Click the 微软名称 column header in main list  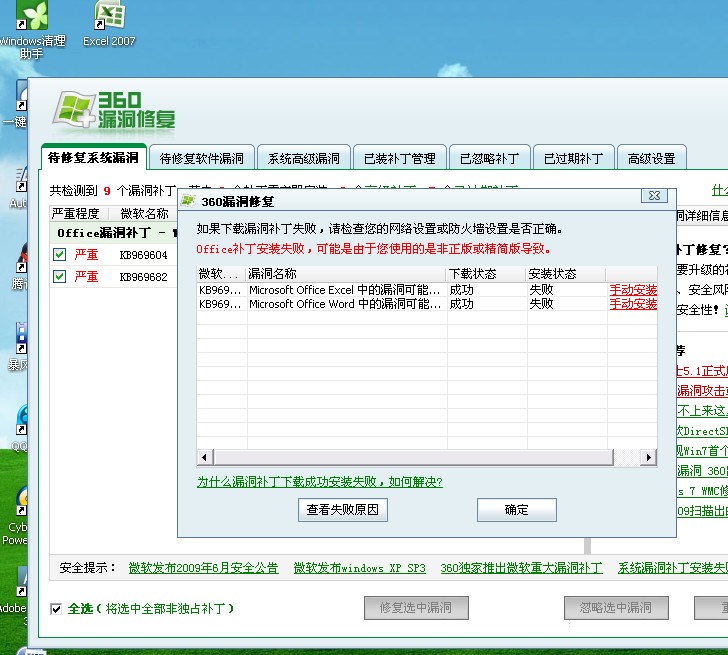click(x=144, y=214)
